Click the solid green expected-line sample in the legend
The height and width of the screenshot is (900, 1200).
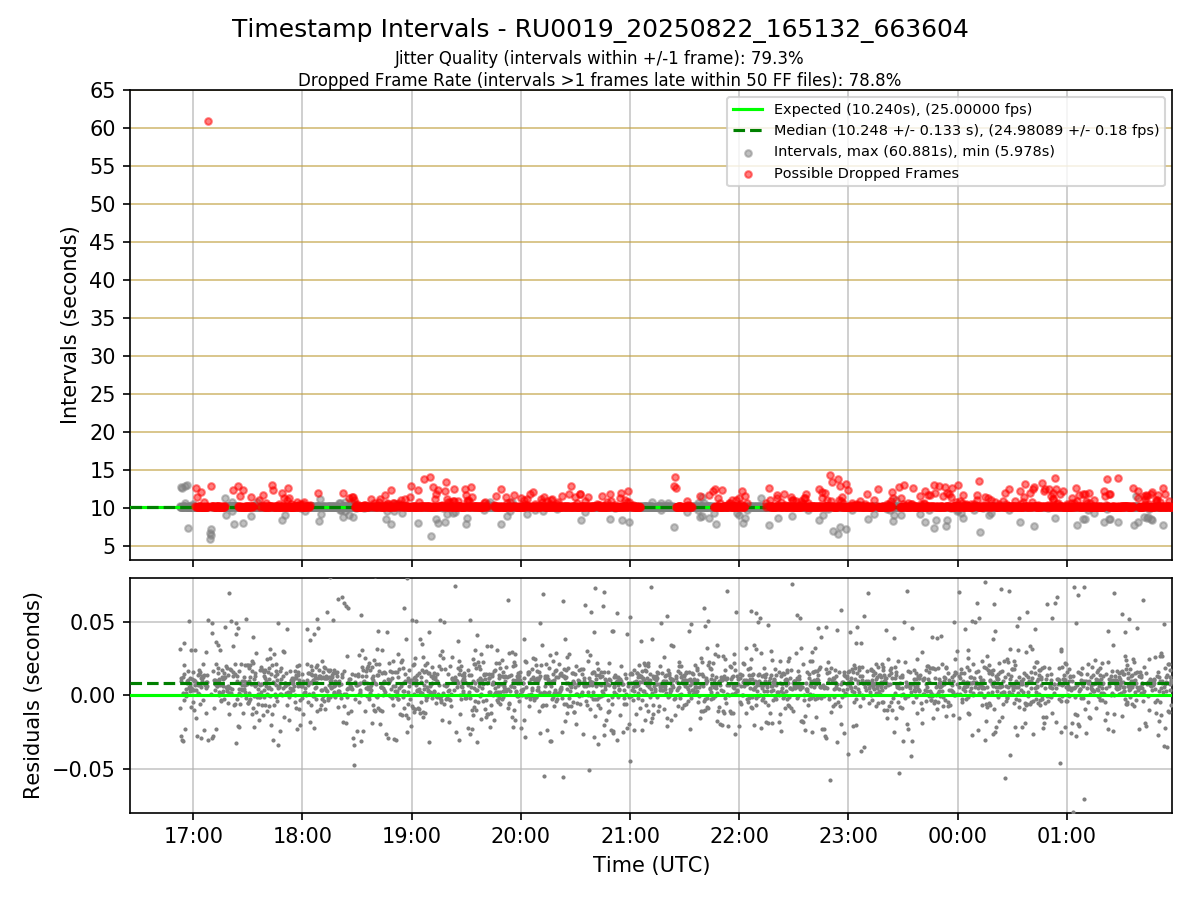[x=749, y=109]
